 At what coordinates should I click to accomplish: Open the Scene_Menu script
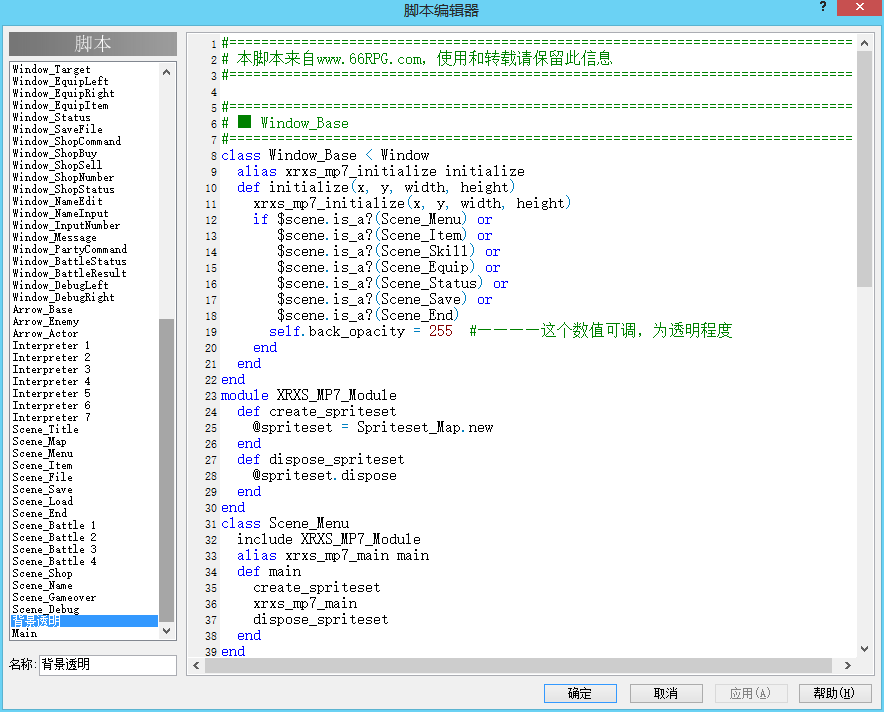click(x=43, y=453)
